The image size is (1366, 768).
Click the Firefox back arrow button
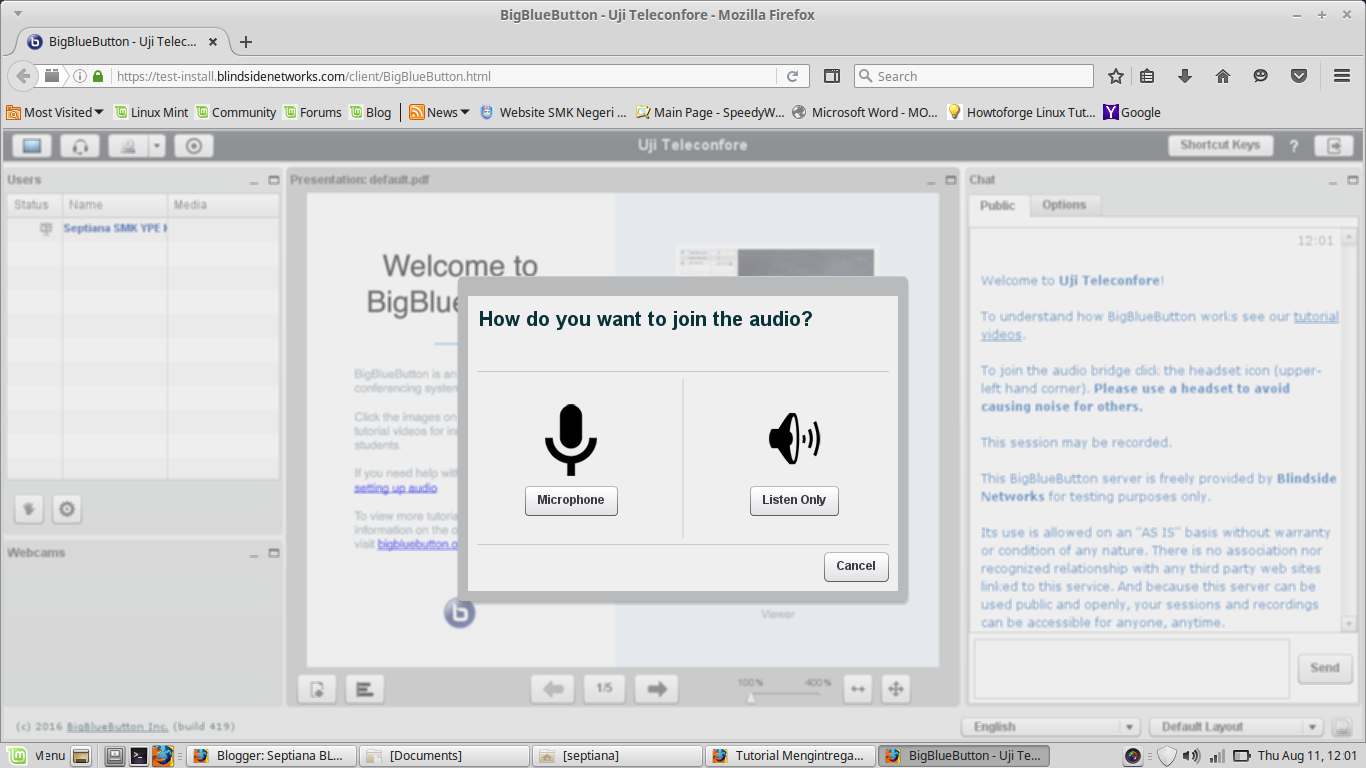coord(23,76)
